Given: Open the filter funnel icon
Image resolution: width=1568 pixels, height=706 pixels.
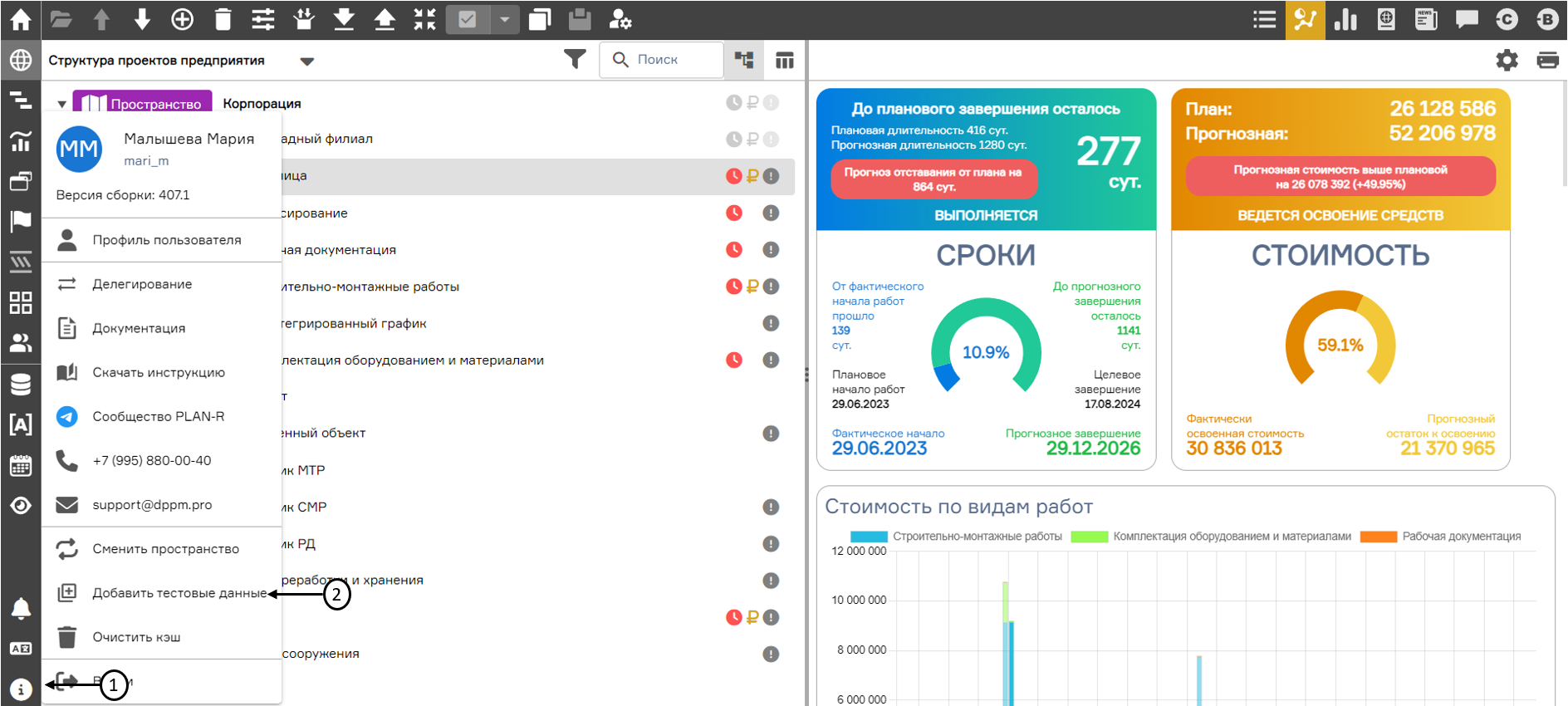Looking at the screenshot, I should click(575, 59).
